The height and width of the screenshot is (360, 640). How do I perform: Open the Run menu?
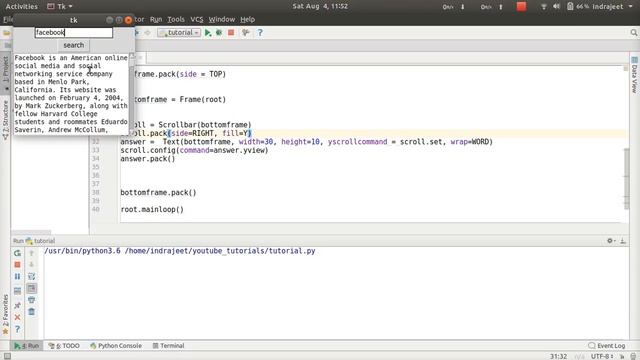click(x=156, y=20)
